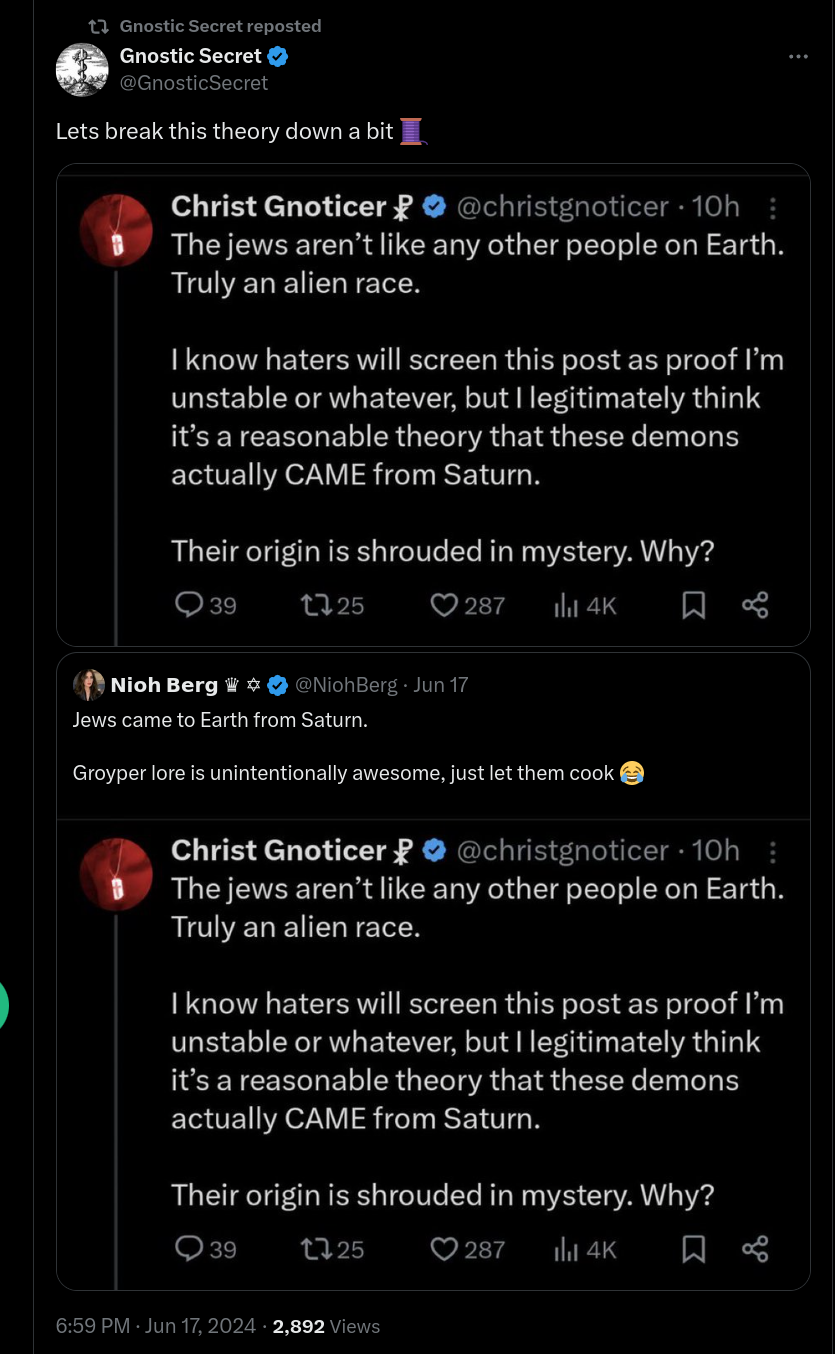The height and width of the screenshot is (1354, 835).
Task: Click the repost icon in top screenshot
Action: tap(316, 605)
